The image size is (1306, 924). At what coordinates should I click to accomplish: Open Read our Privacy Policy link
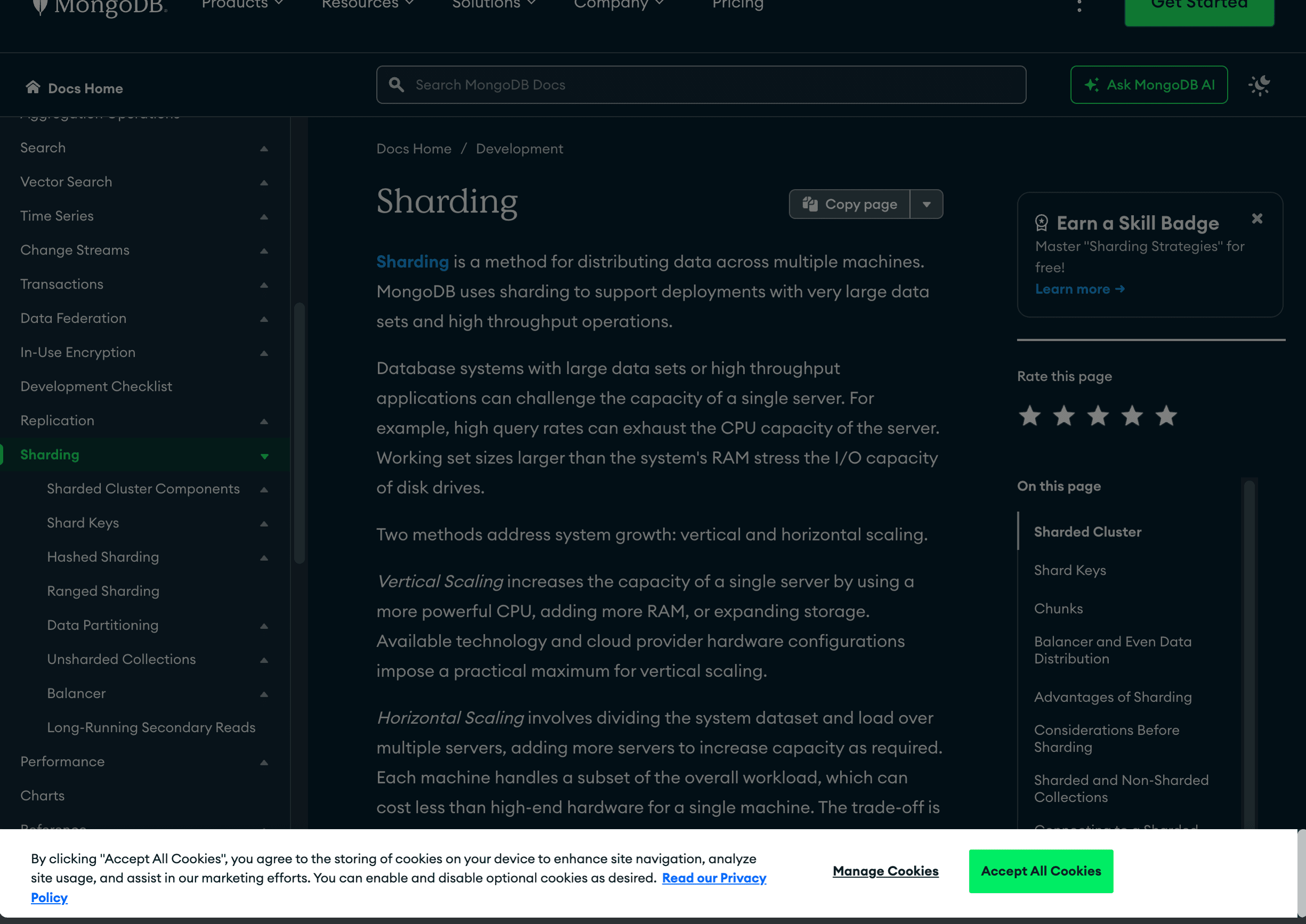coord(714,878)
